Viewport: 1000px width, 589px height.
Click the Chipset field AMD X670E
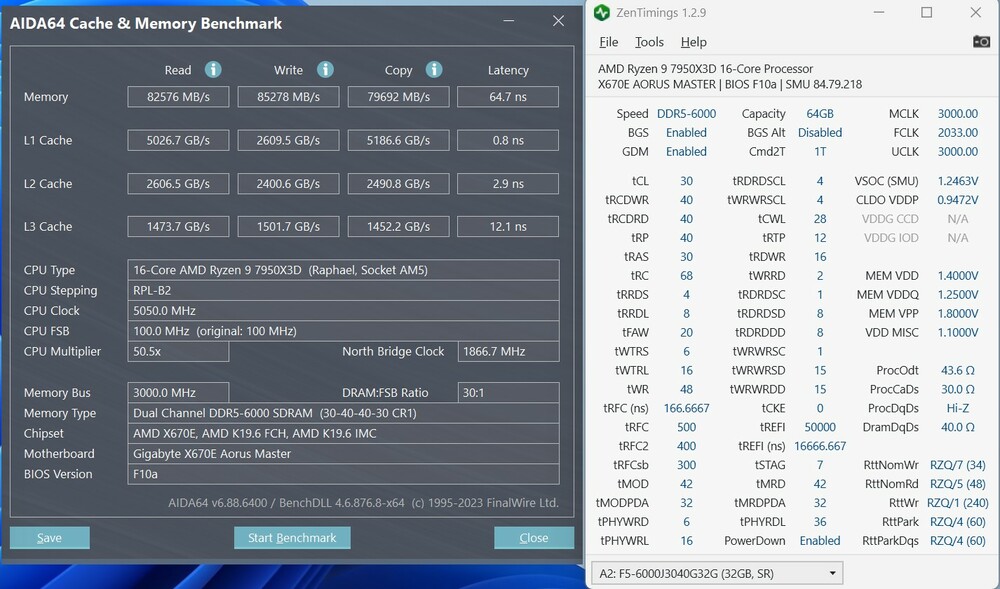click(x=343, y=433)
